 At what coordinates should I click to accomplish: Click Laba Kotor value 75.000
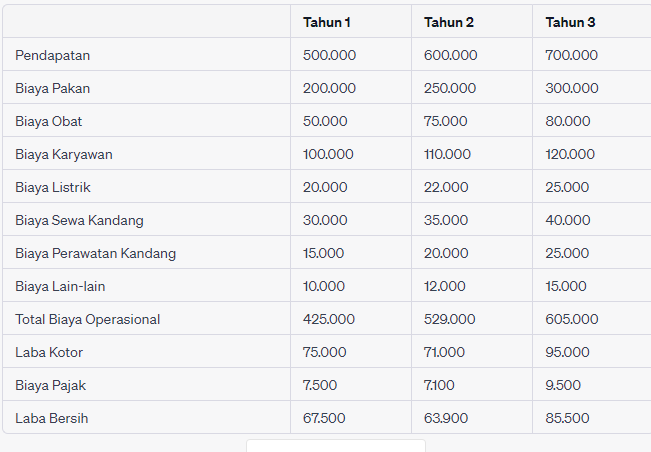coord(325,352)
